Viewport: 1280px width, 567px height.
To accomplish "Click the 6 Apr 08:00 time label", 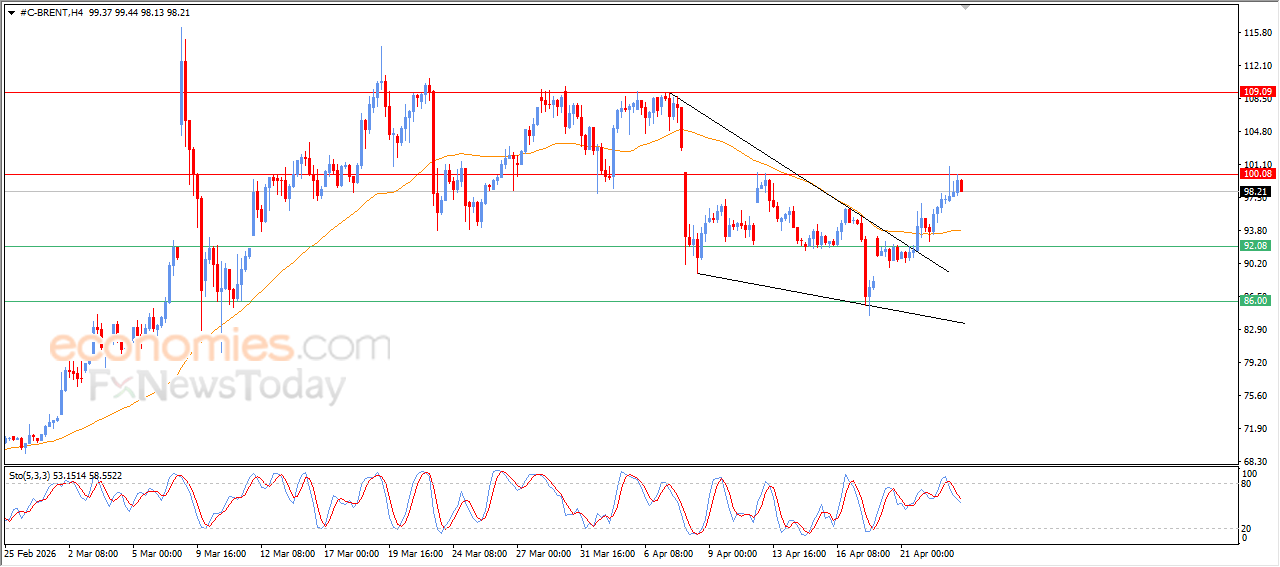I will pyautogui.click(x=670, y=552).
